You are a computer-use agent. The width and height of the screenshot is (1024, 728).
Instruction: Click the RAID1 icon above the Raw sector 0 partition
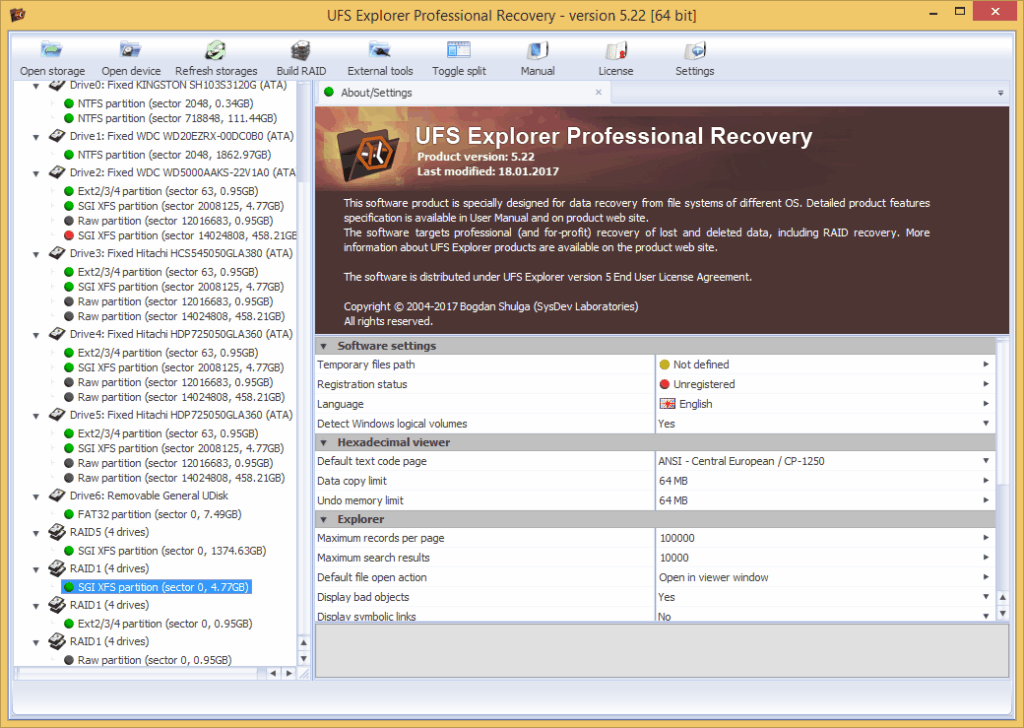(57, 642)
